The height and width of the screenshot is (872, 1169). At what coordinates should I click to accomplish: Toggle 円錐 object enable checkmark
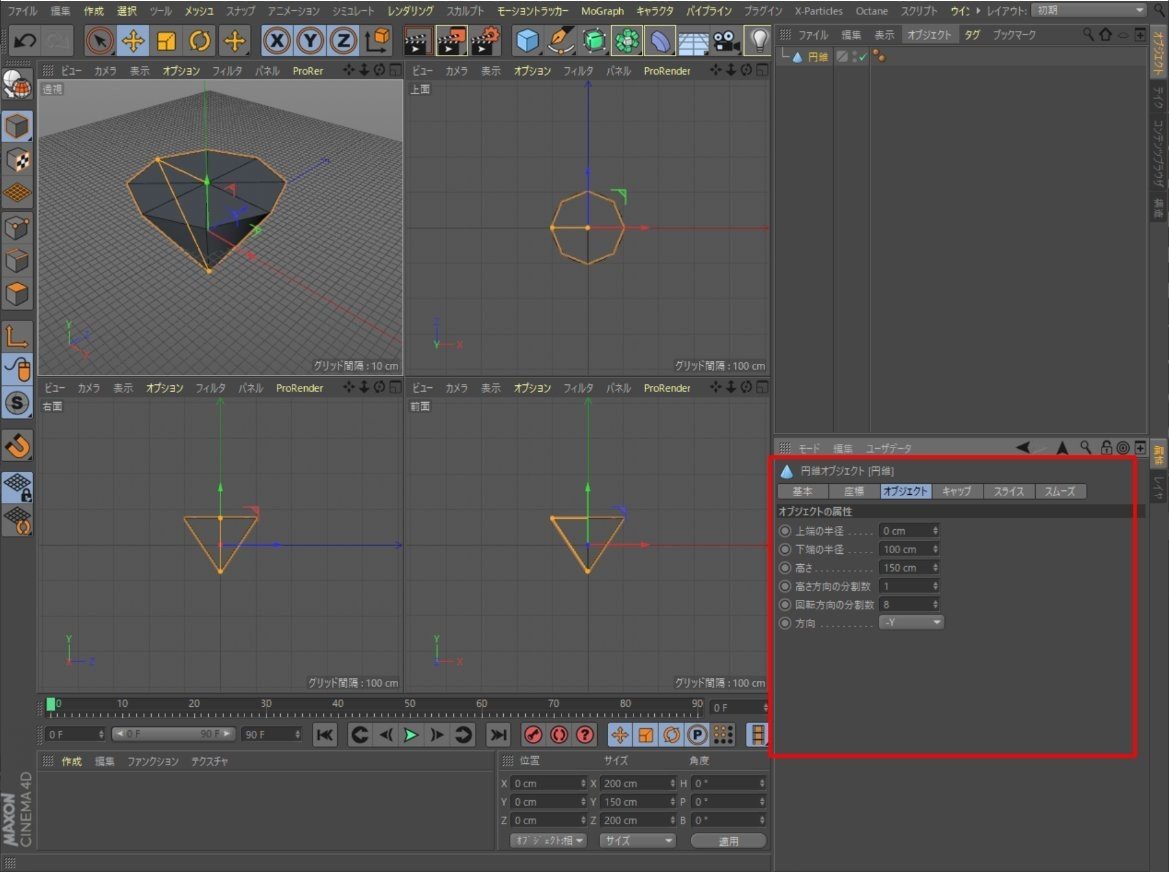pos(862,57)
